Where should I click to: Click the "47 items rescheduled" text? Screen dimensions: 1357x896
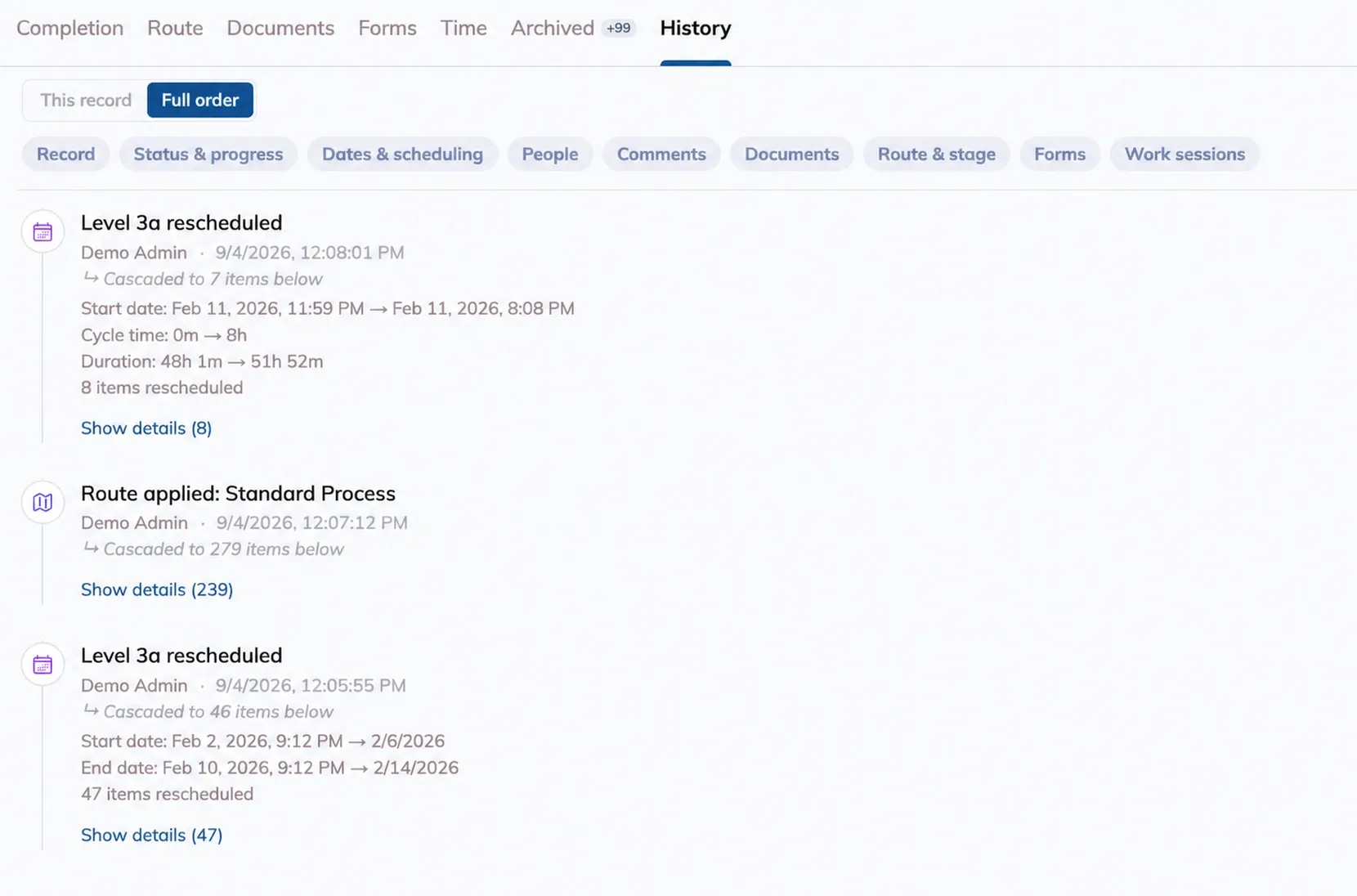tap(167, 794)
